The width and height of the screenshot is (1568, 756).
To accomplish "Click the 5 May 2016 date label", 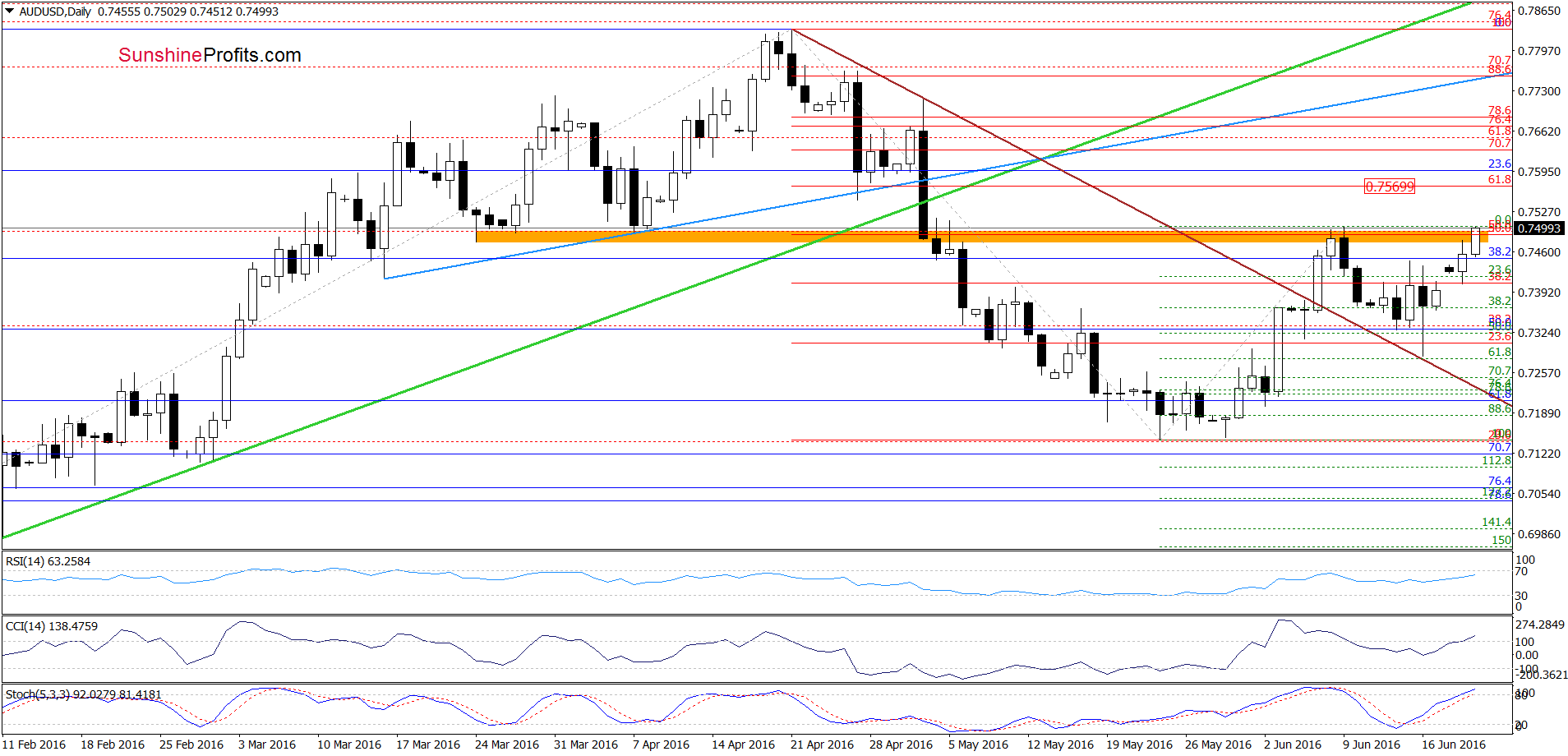I will pos(978,744).
